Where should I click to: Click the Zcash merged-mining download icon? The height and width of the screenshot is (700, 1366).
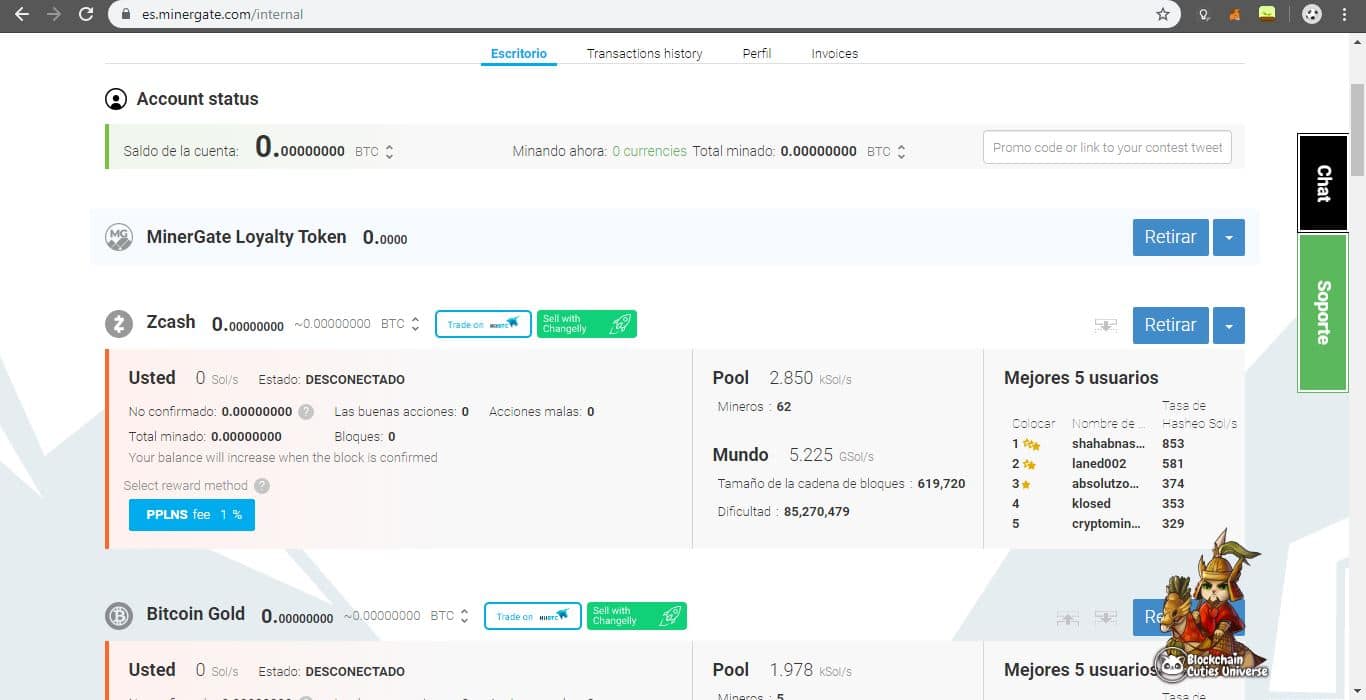pos(1105,325)
